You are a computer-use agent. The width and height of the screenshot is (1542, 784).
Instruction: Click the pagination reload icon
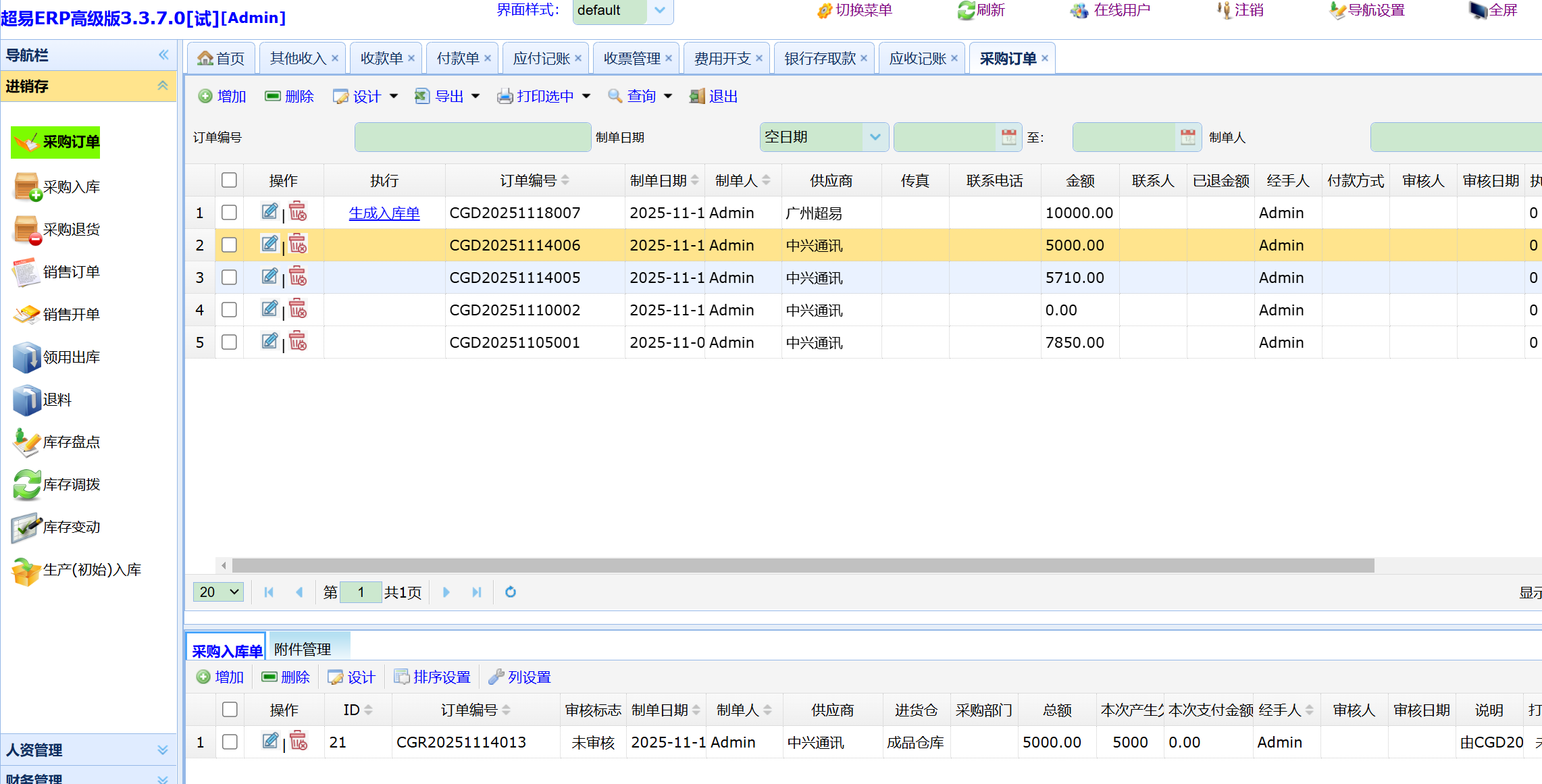pyautogui.click(x=511, y=592)
